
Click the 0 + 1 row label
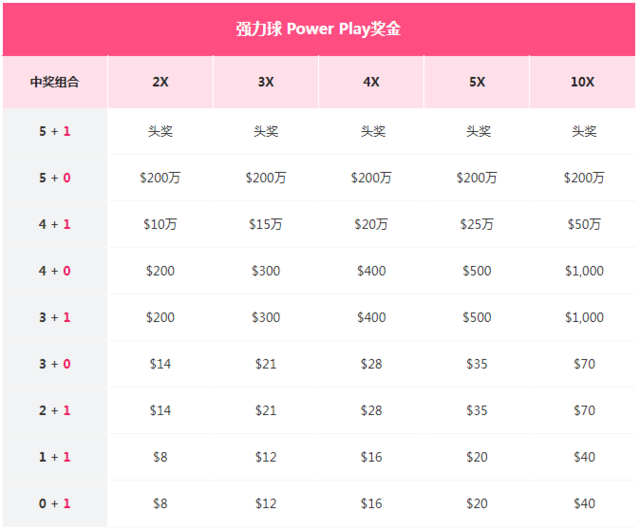click(x=55, y=504)
